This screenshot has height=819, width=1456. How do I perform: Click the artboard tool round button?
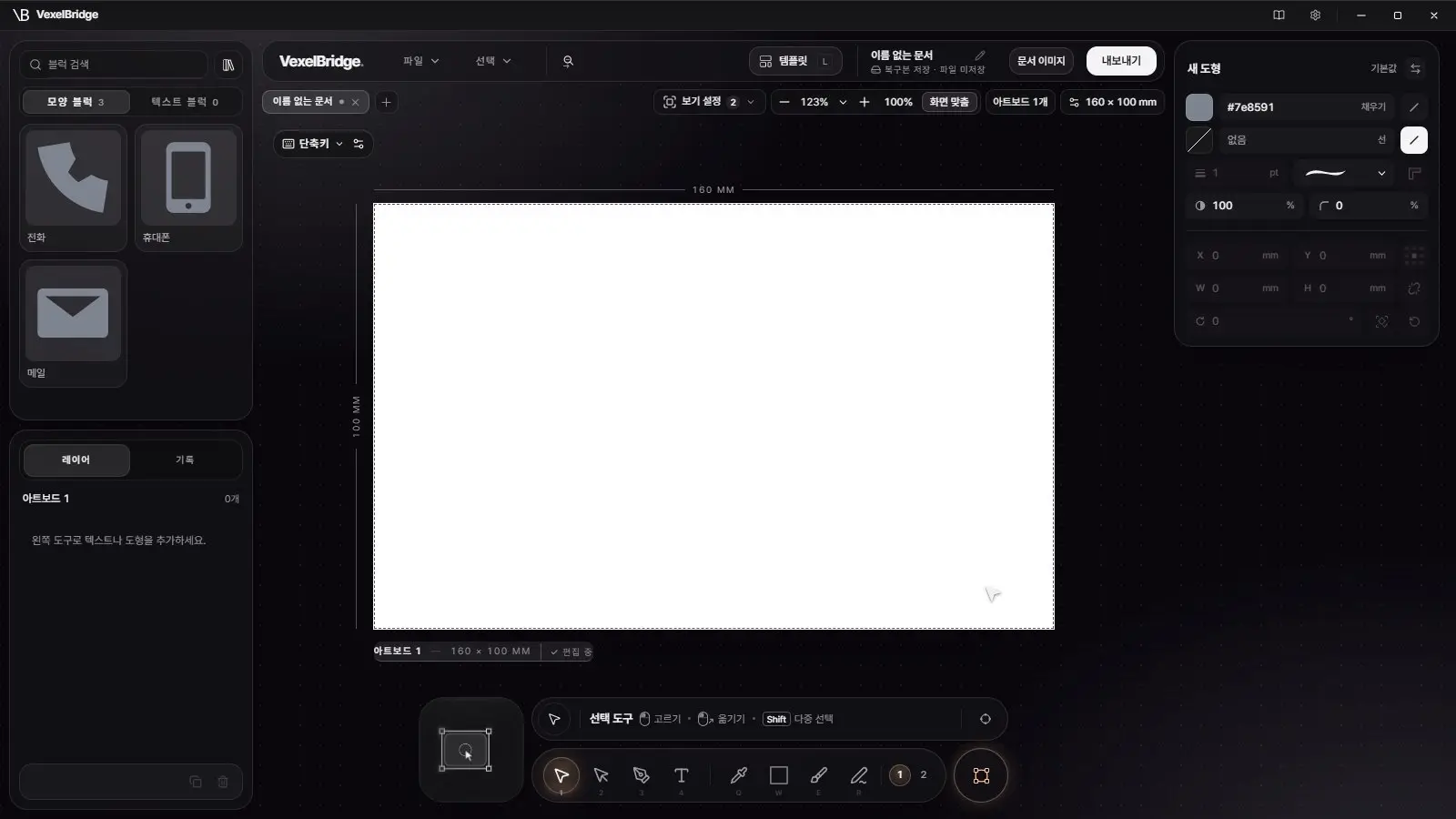[x=981, y=775]
